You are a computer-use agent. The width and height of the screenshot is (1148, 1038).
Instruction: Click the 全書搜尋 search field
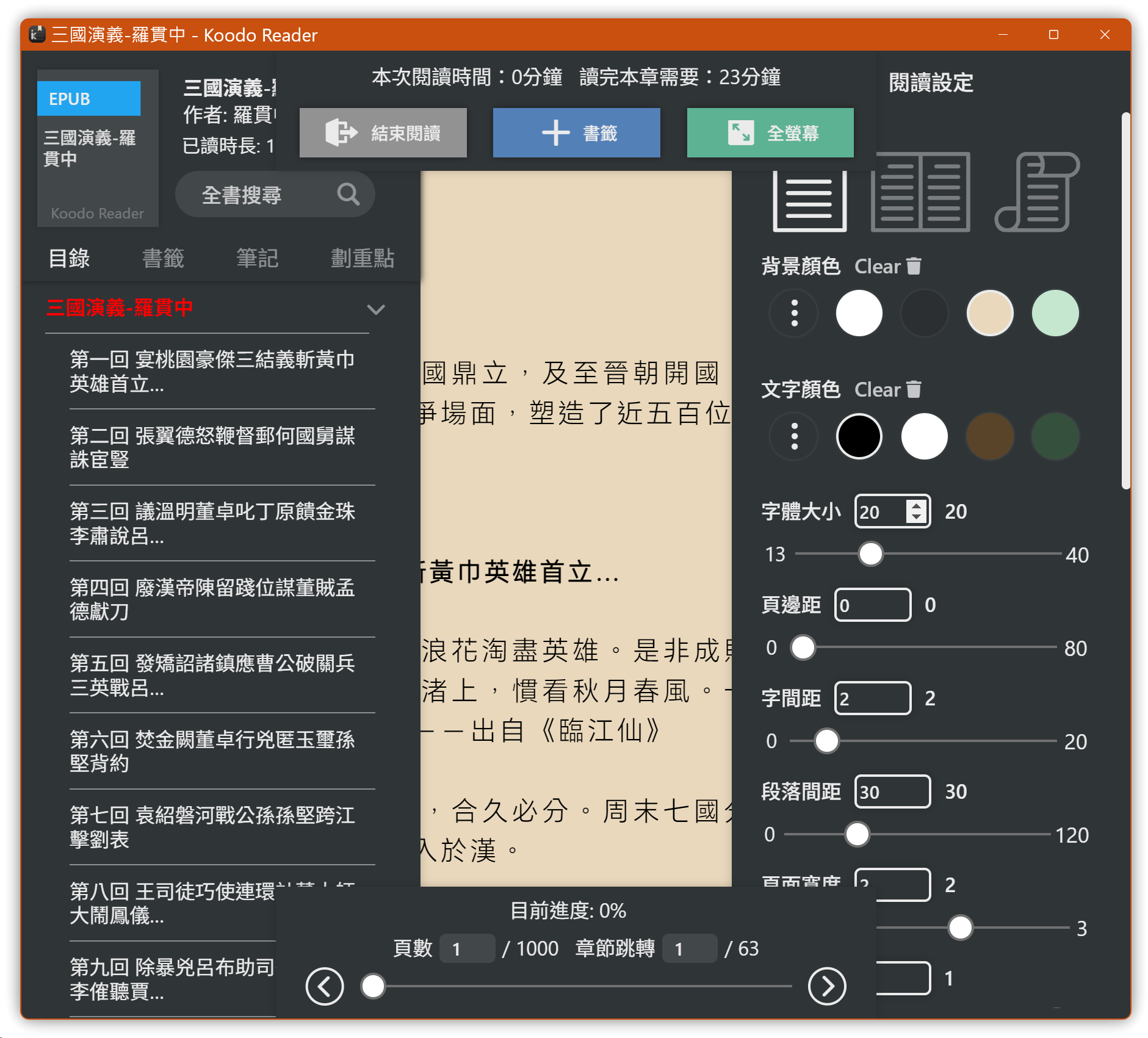tap(275, 194)
